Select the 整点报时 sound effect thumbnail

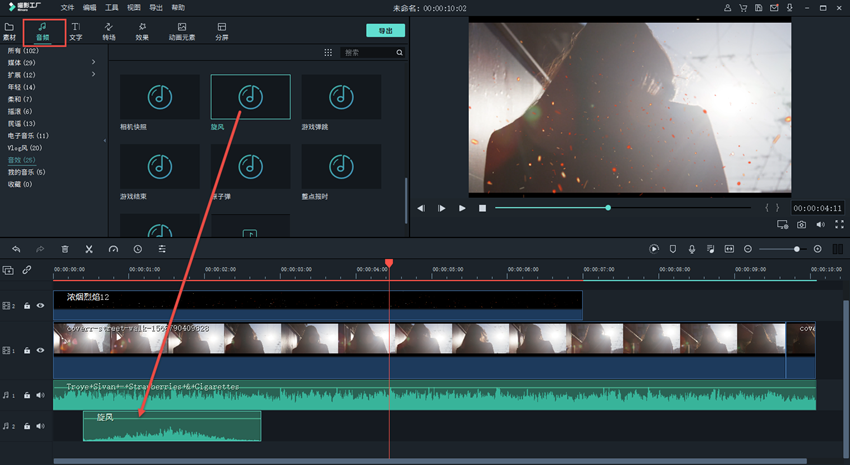pos(341,166)
